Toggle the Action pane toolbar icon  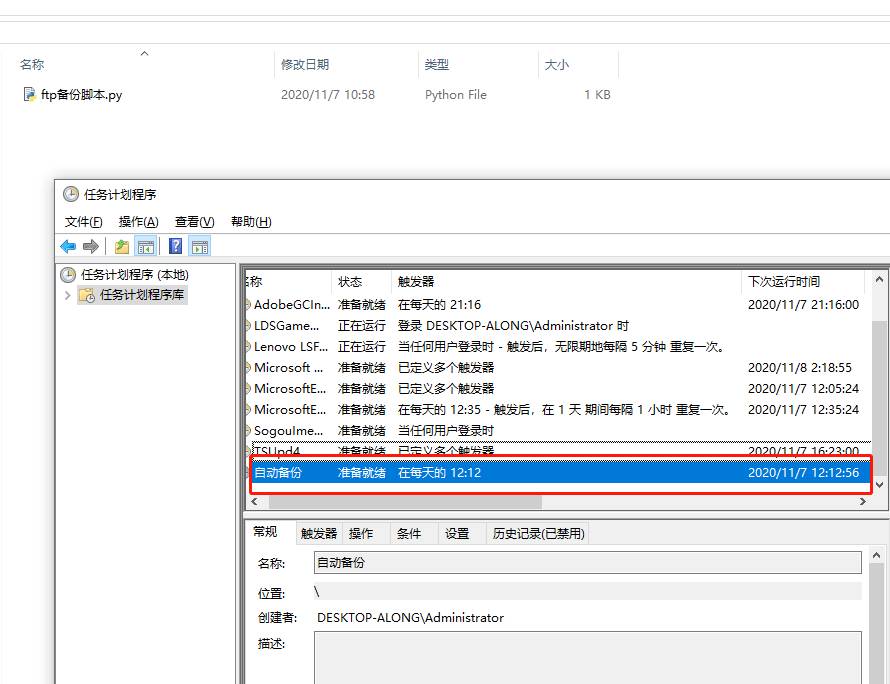tap(200, 246)
